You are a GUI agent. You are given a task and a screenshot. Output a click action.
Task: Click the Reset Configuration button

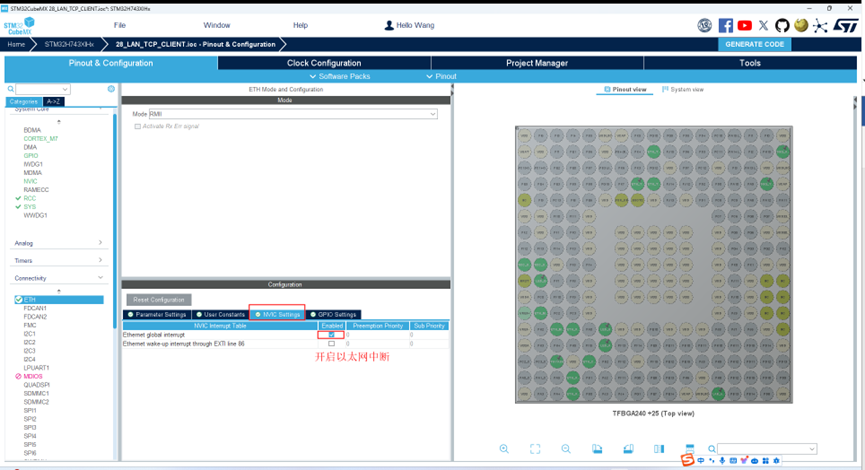[x=159, y=300]
